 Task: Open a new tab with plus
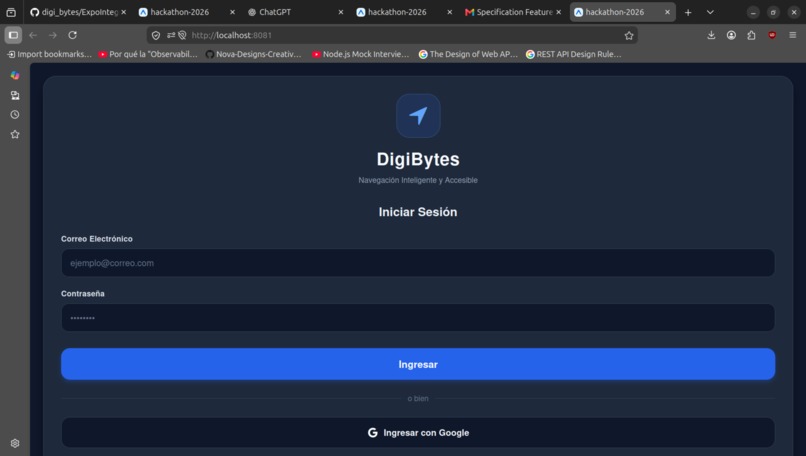[x=688, y=12]
